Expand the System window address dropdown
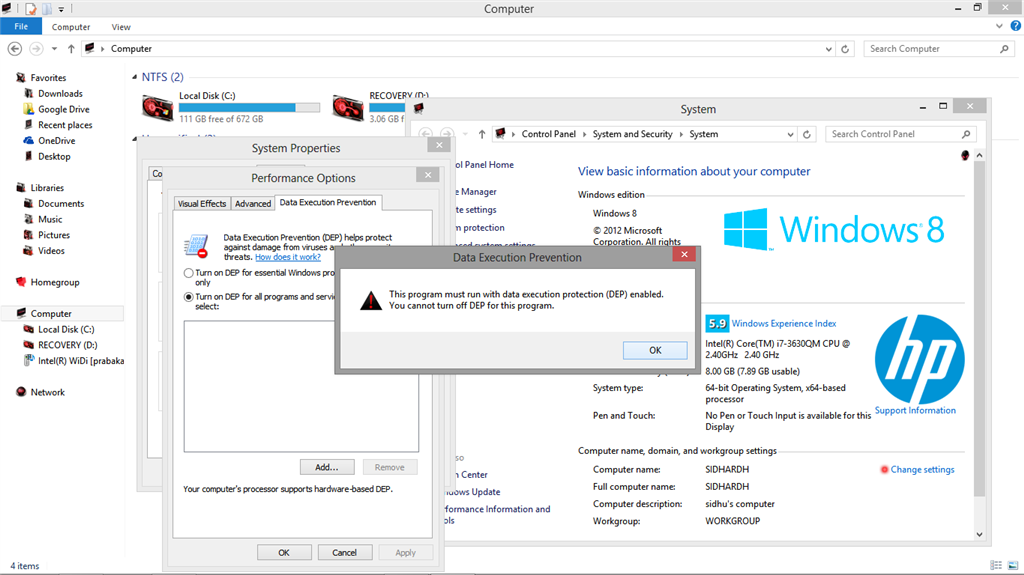 pos(790,135)
